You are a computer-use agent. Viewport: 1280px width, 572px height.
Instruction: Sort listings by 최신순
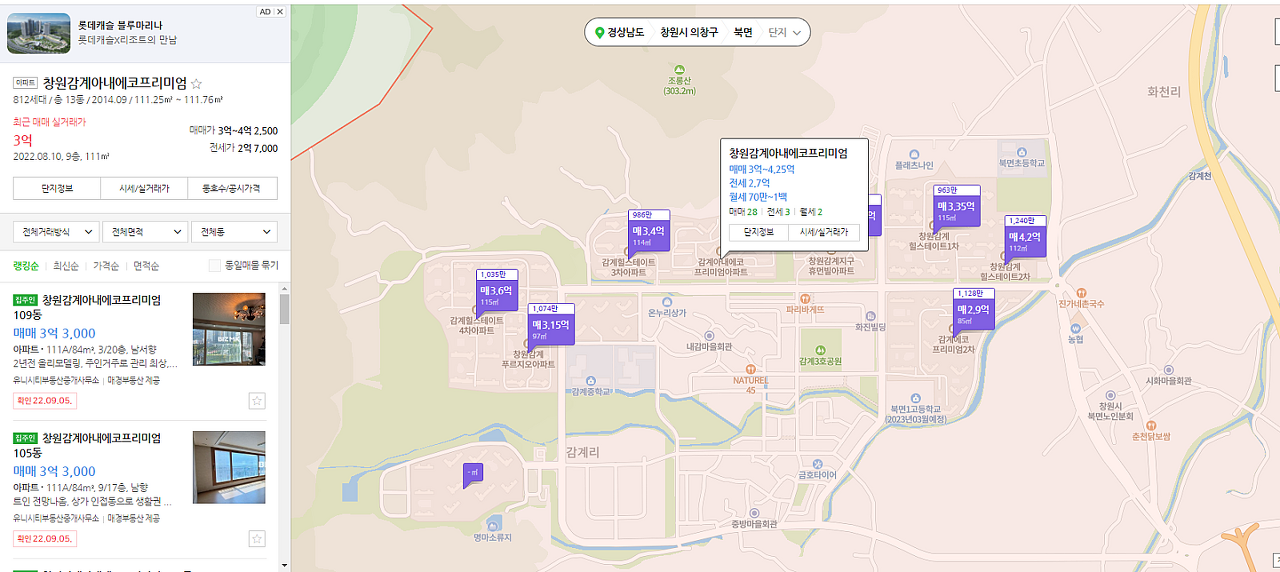tap(66, 266)
